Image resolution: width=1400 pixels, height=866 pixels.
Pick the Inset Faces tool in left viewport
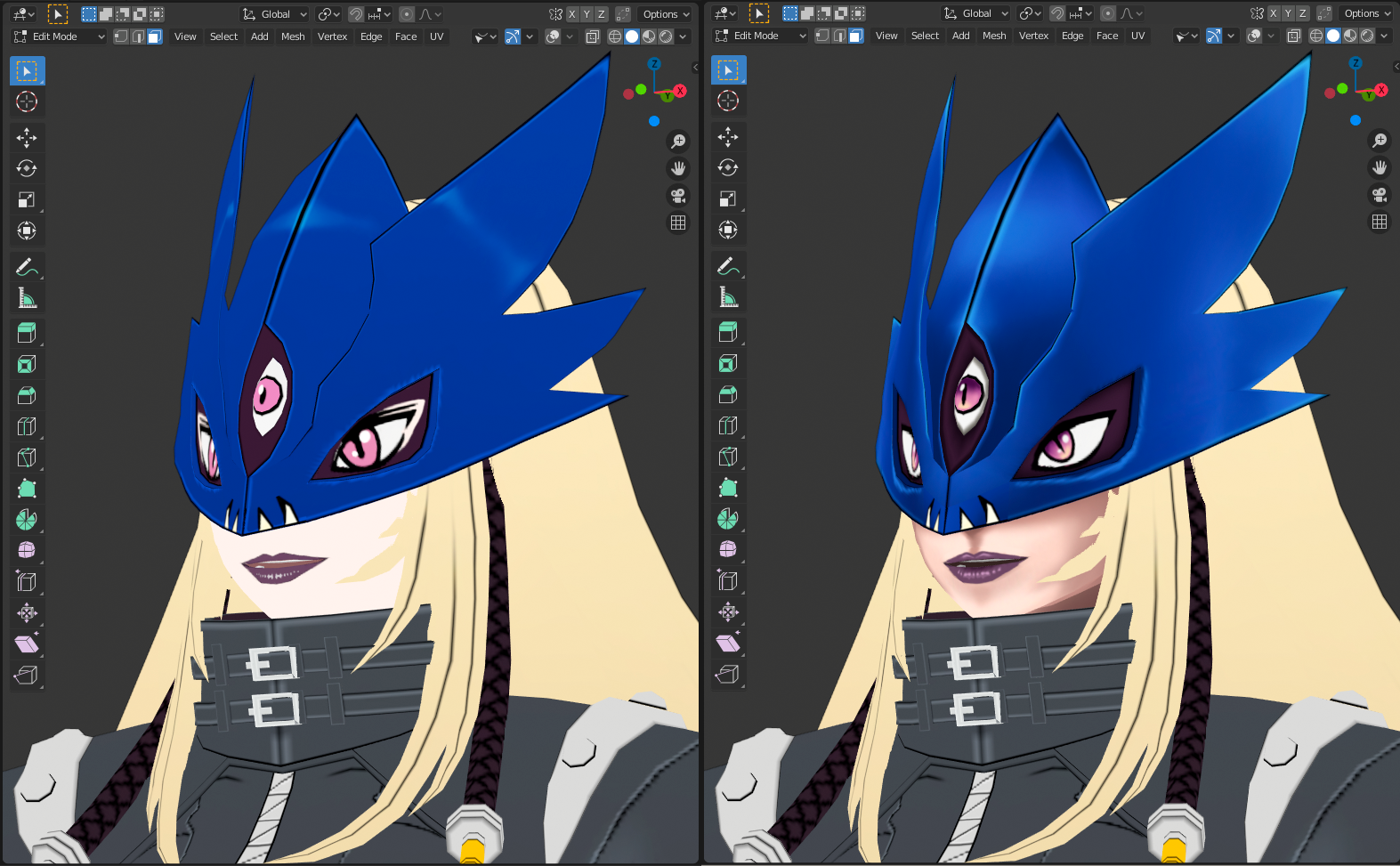27,364
